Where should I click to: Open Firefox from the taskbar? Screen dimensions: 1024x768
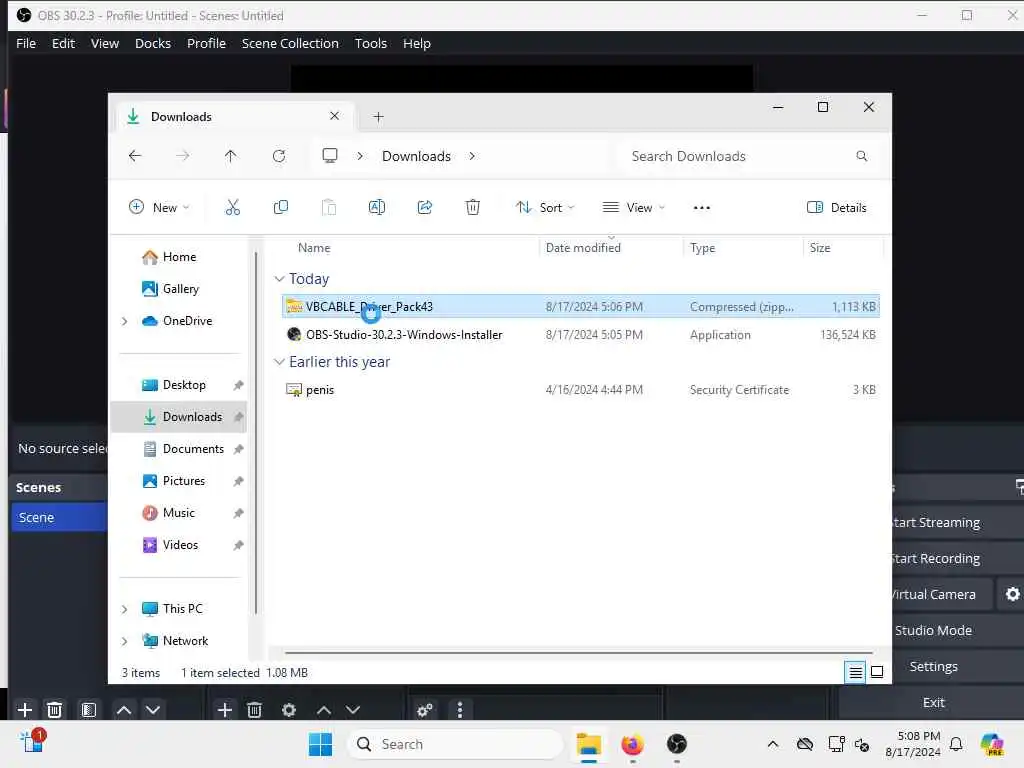[632, 744]
